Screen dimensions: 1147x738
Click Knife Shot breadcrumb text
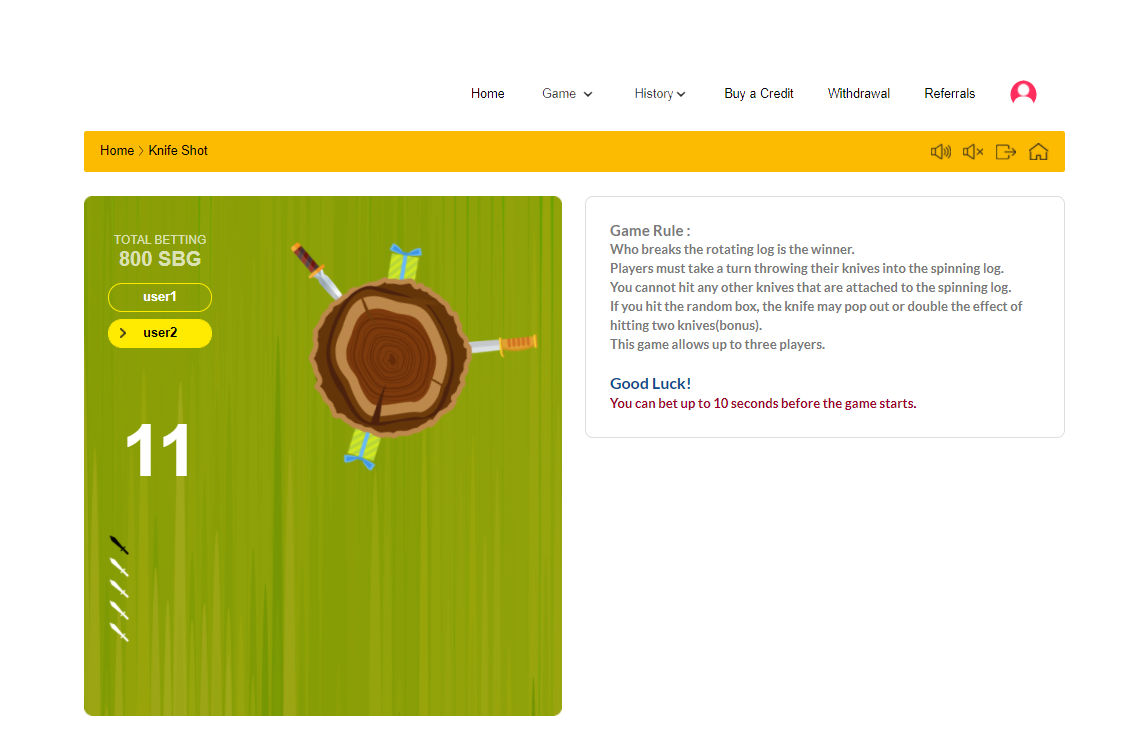click(178, 151)
